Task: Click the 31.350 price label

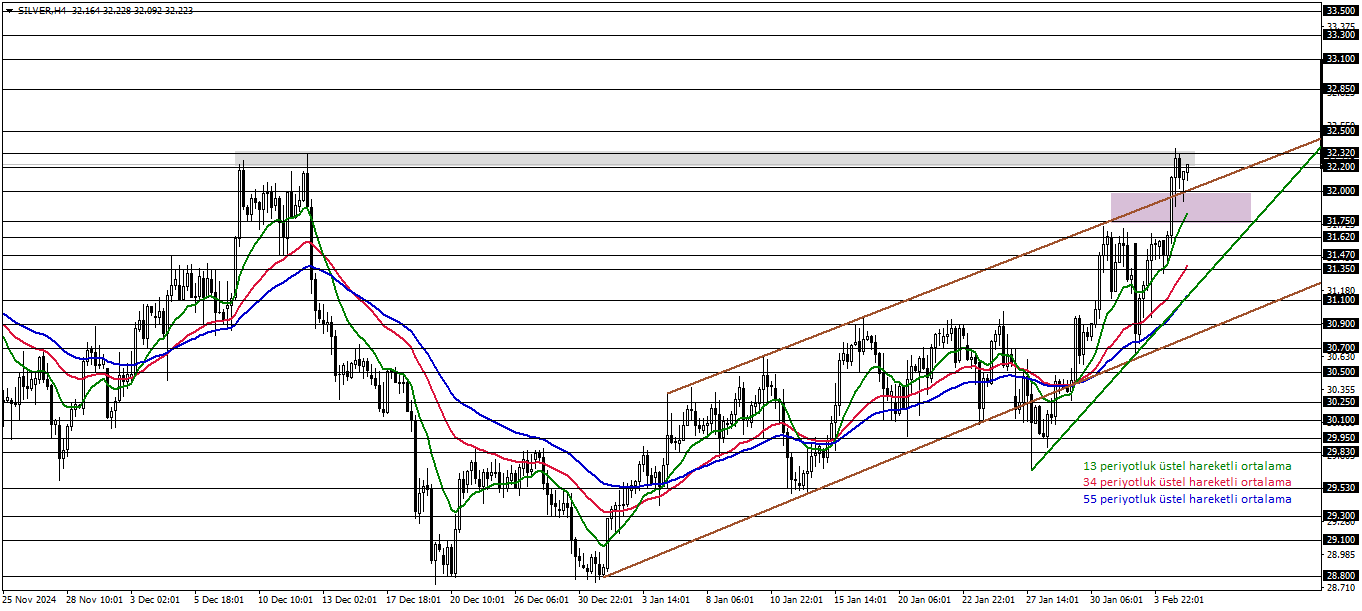Action: click(1340, 269)
